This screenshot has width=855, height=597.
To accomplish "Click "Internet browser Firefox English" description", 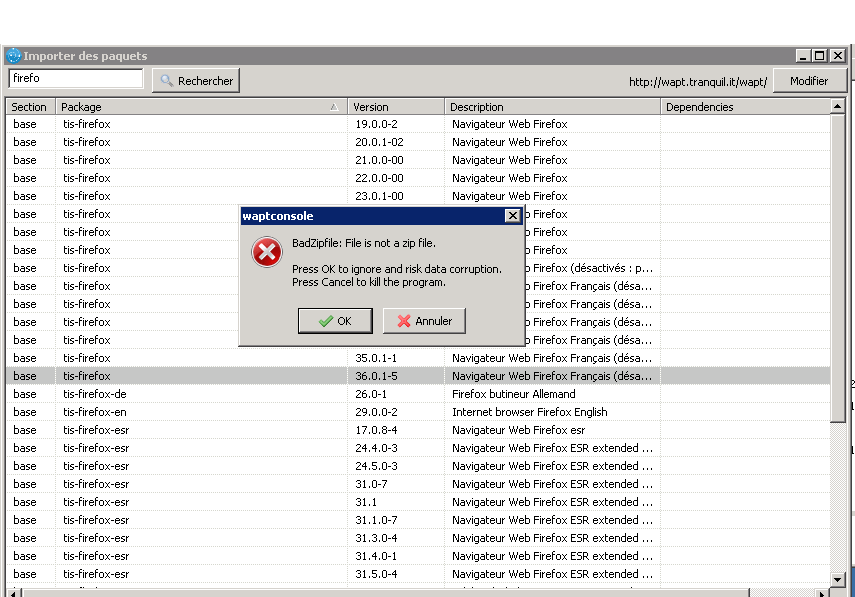I will [529, 412].
